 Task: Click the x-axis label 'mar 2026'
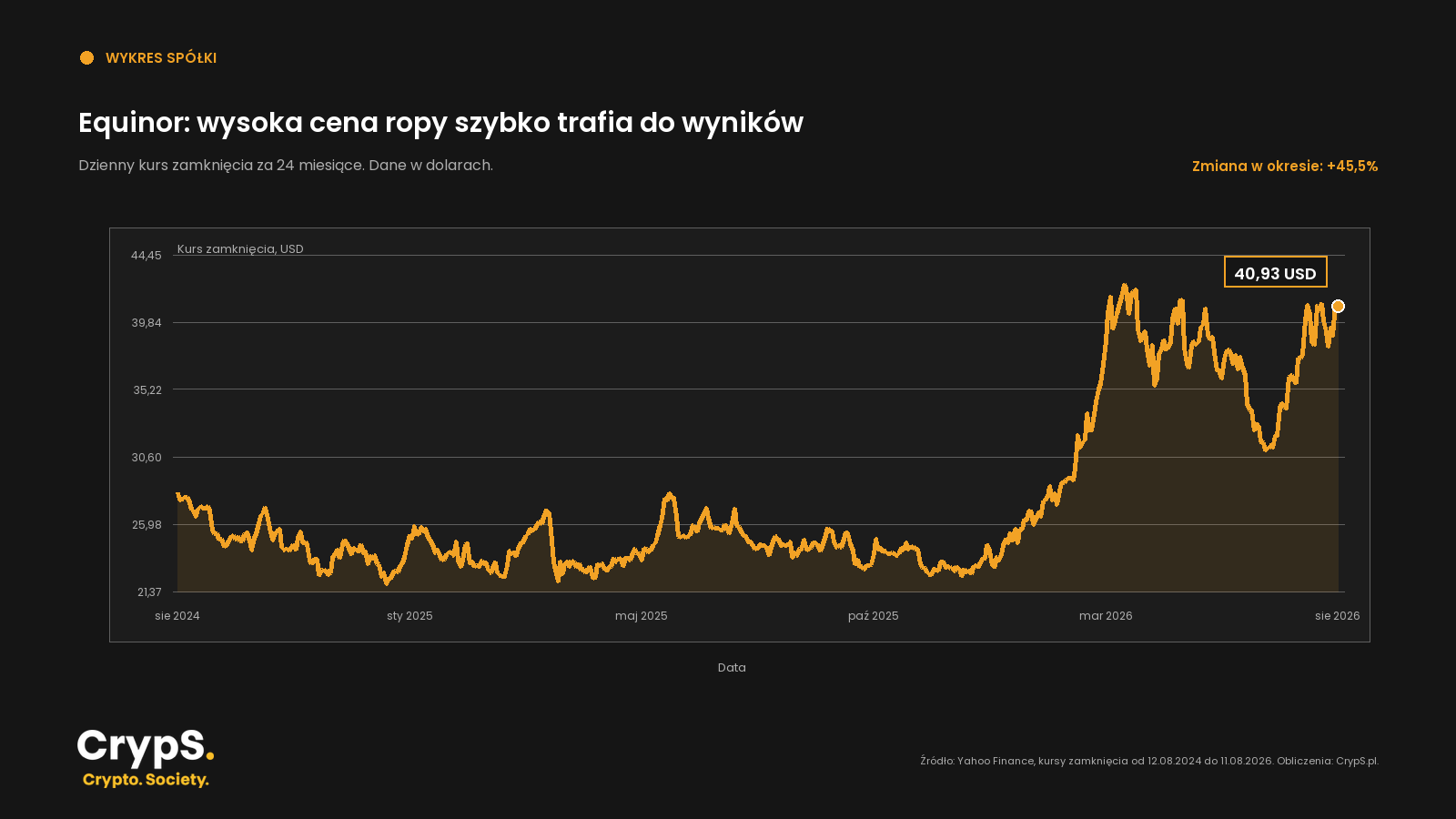point(1106,616)
